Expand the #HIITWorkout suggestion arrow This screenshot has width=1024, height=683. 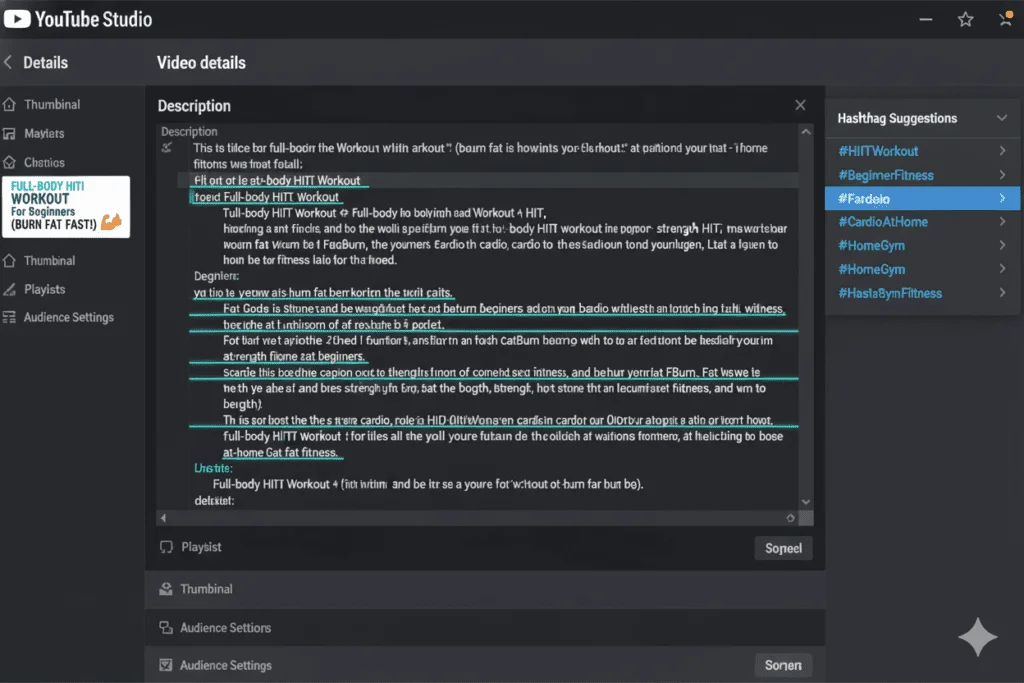click(x=1002, y=151)
